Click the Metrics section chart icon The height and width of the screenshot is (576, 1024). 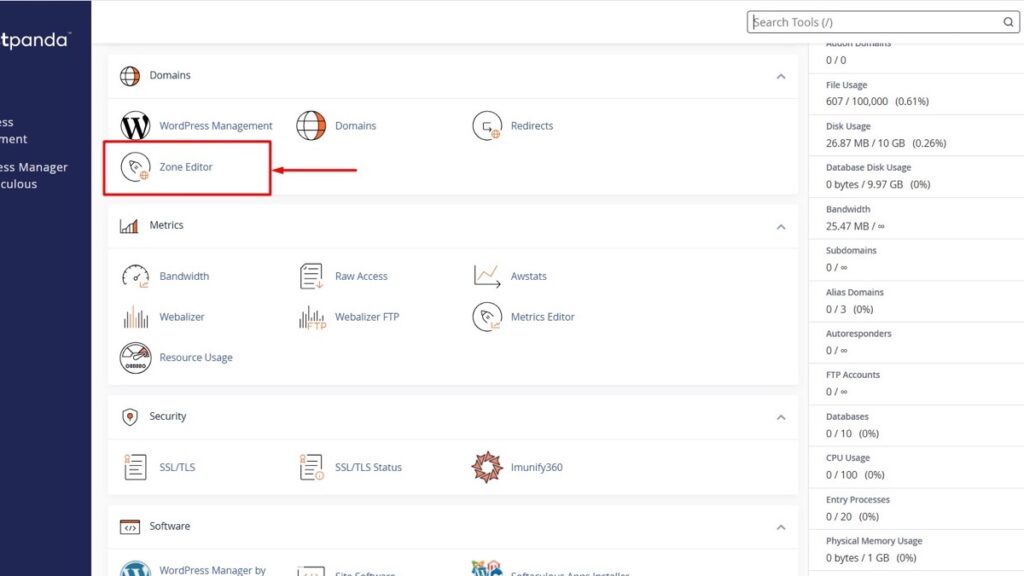[x=129, y=226]
